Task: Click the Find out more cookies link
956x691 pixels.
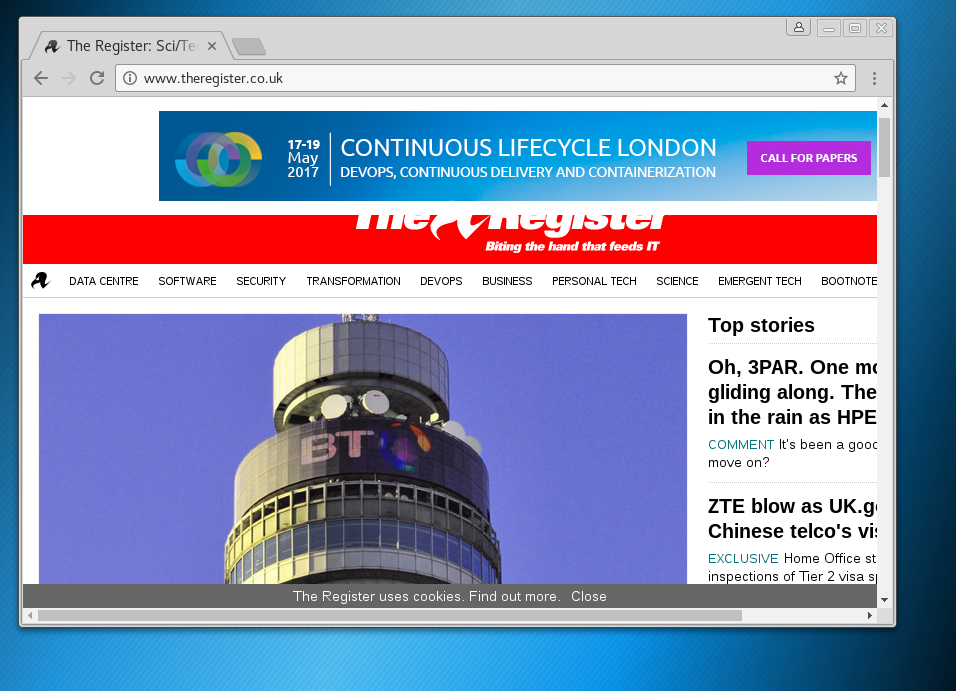Action: coord(514,596)
